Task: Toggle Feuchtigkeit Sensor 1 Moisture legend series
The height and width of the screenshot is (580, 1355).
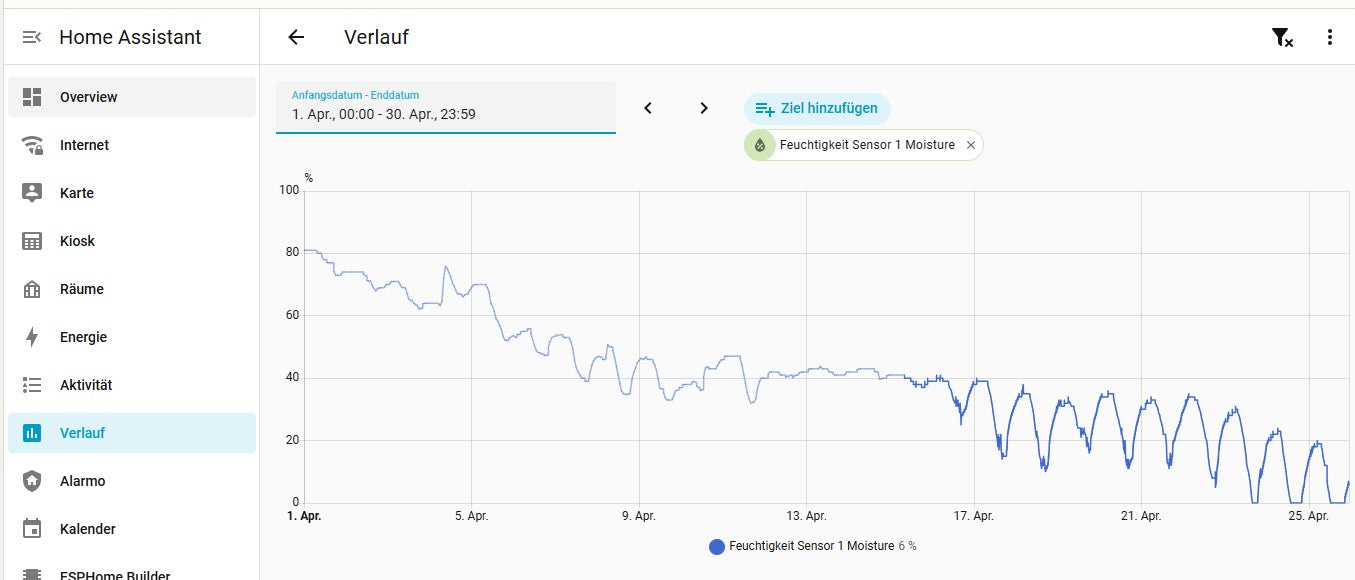Action: (x=811, y=546)
